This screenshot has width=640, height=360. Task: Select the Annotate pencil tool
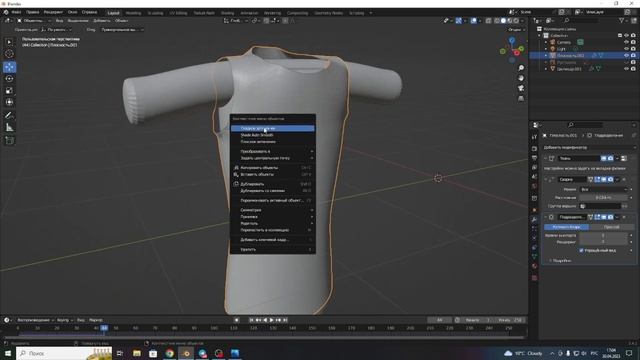9,116
